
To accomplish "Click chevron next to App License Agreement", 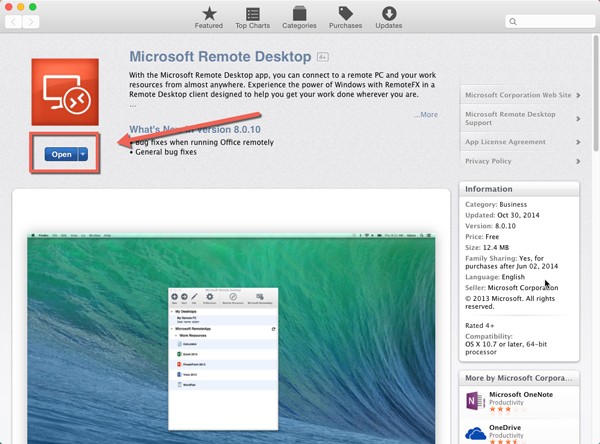I will click(578, 142).
